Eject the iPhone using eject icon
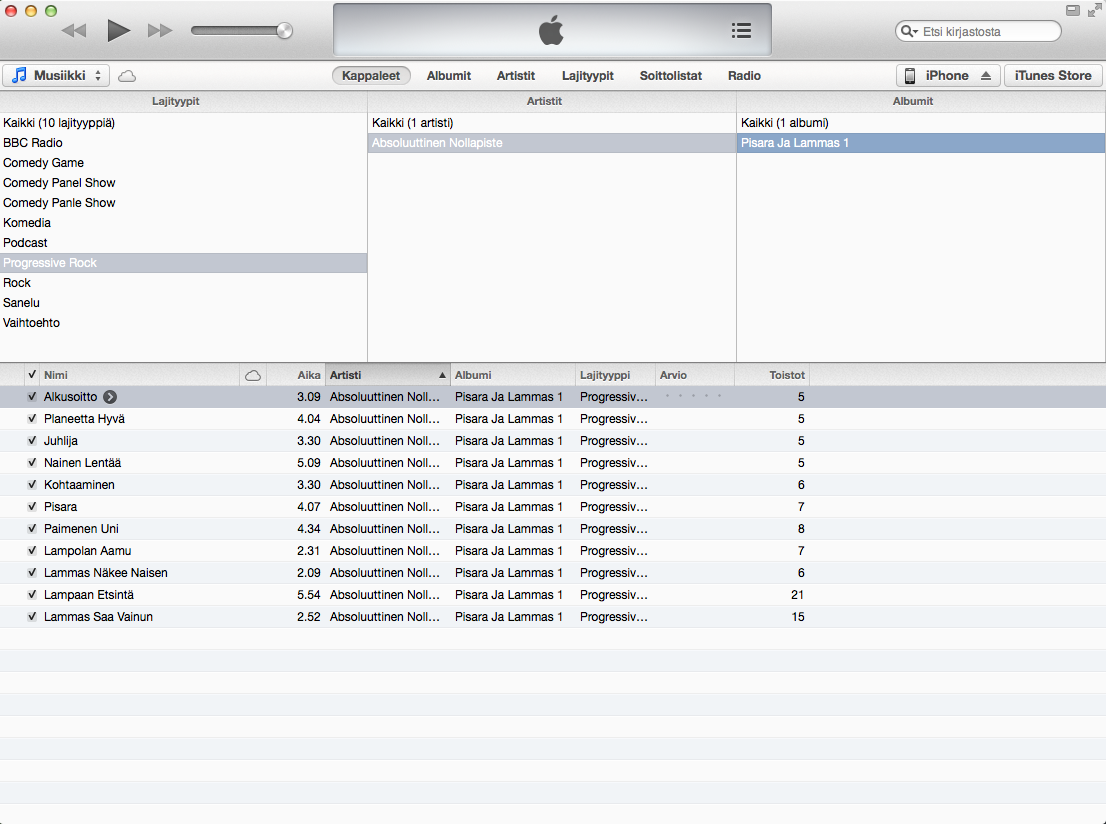The height and width of the screenshot is (824, 1106). click(x=985, y=76)
